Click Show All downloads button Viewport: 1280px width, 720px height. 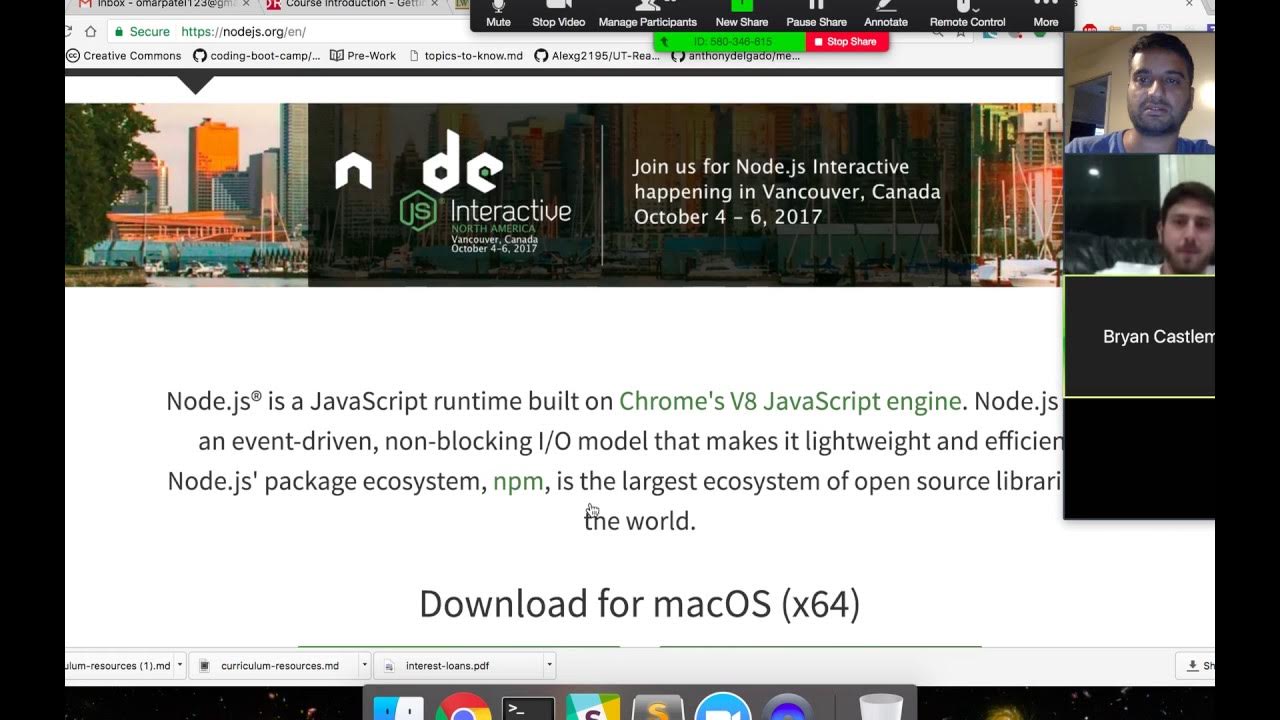click(x=1197, y=666)
